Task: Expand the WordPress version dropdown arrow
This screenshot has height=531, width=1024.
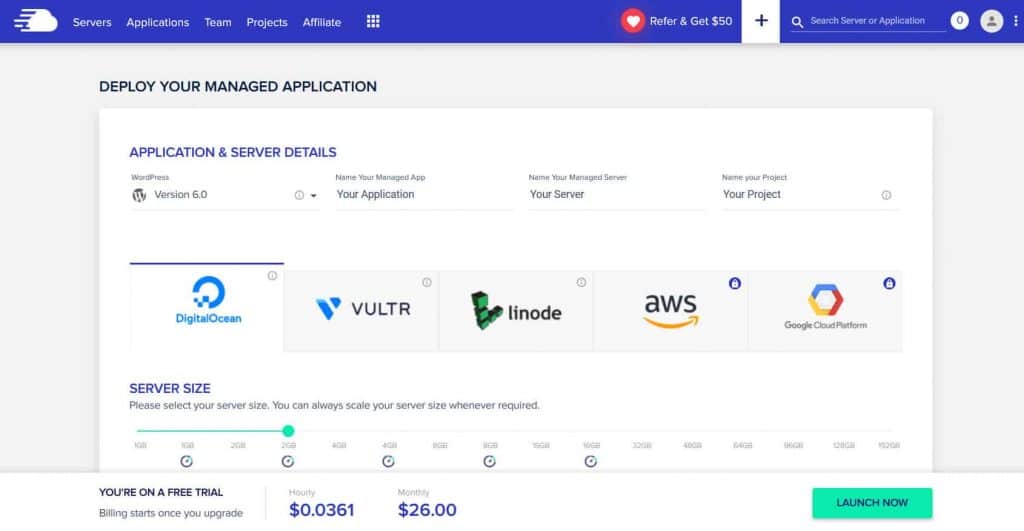Action: point(313,196)
